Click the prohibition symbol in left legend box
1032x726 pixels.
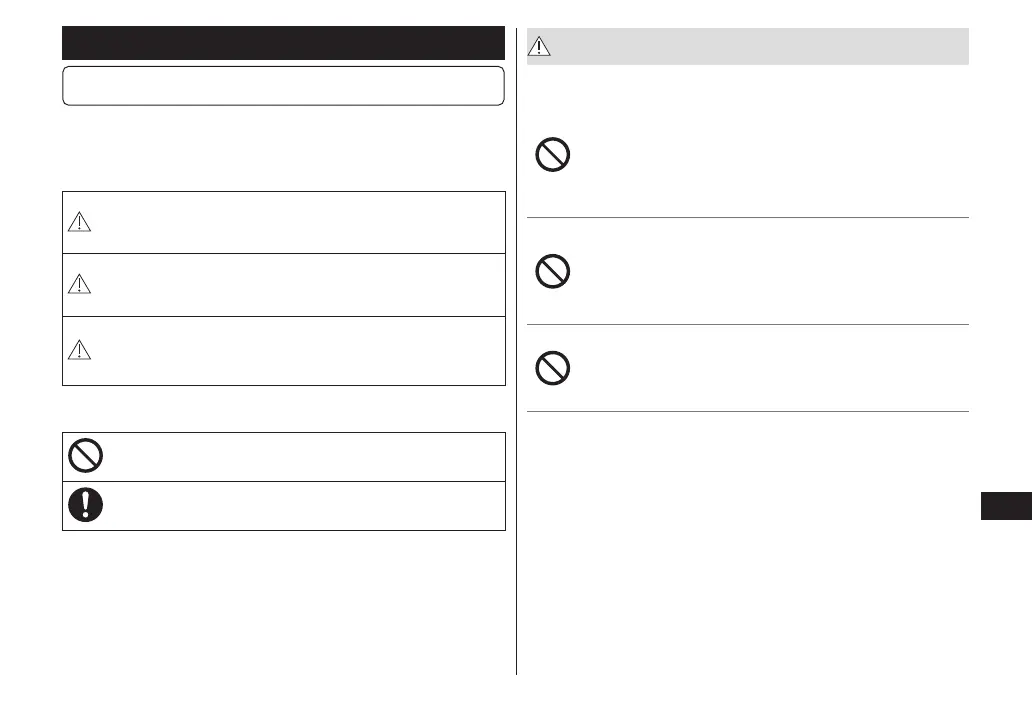tap(84, 457)
